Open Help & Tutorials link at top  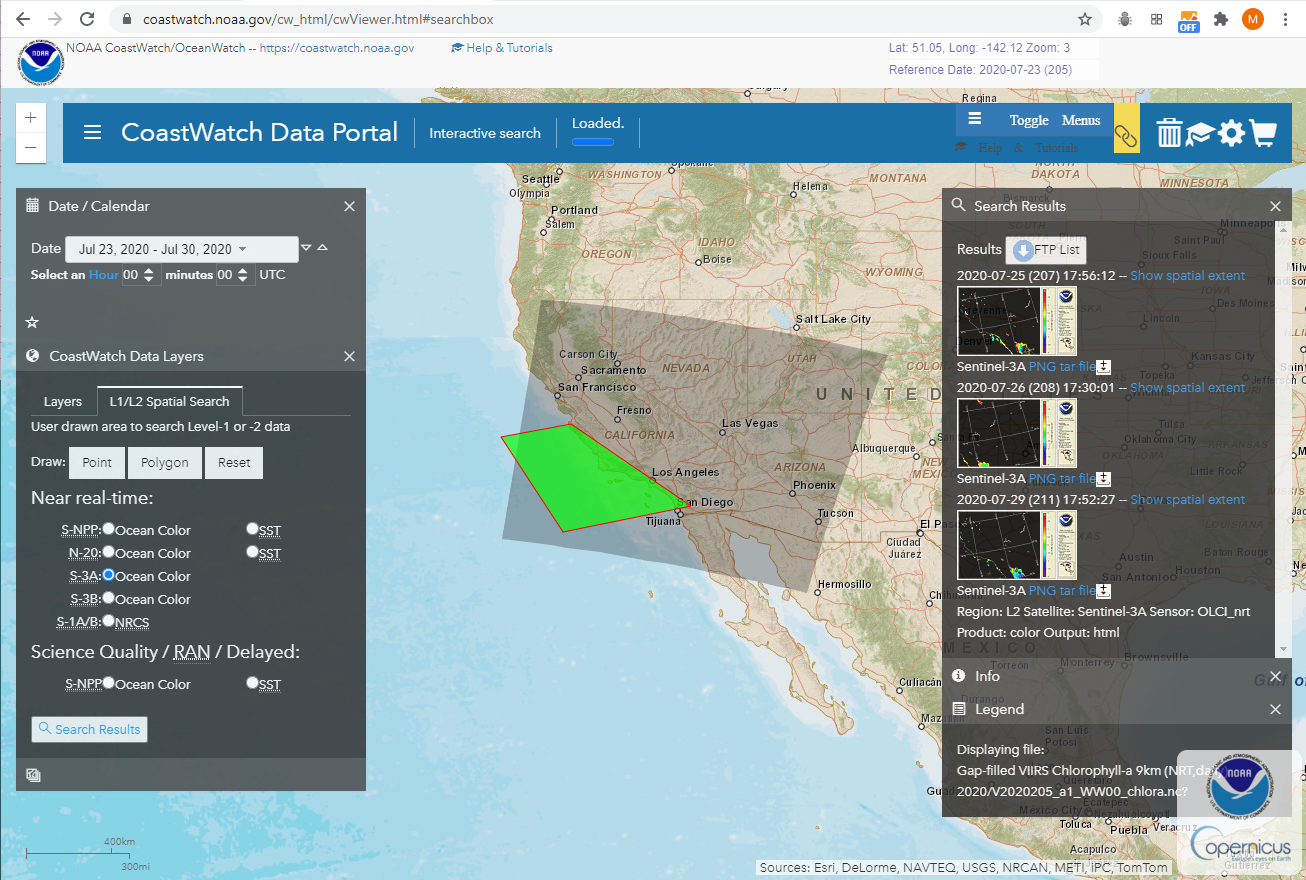(502, 48)
